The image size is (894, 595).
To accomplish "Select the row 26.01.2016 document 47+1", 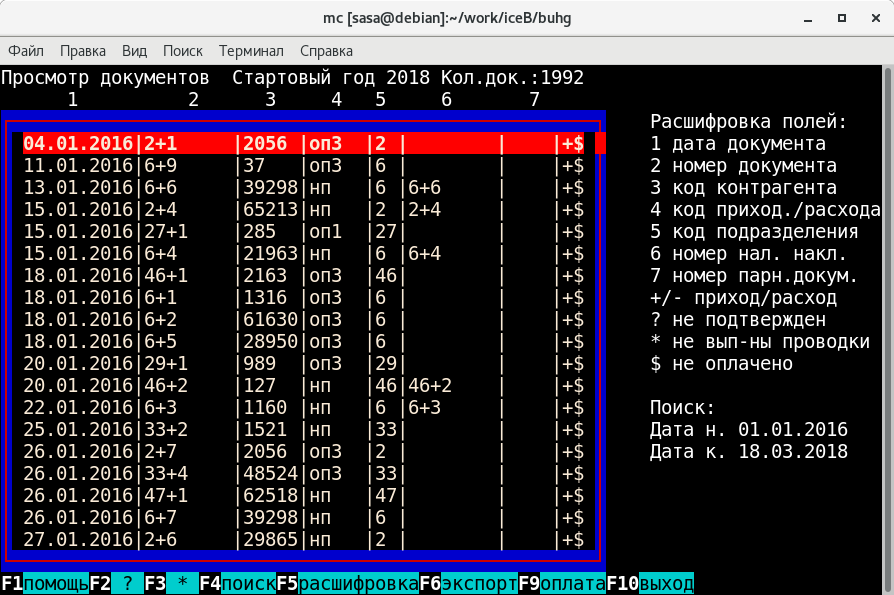I will [303, 495].
